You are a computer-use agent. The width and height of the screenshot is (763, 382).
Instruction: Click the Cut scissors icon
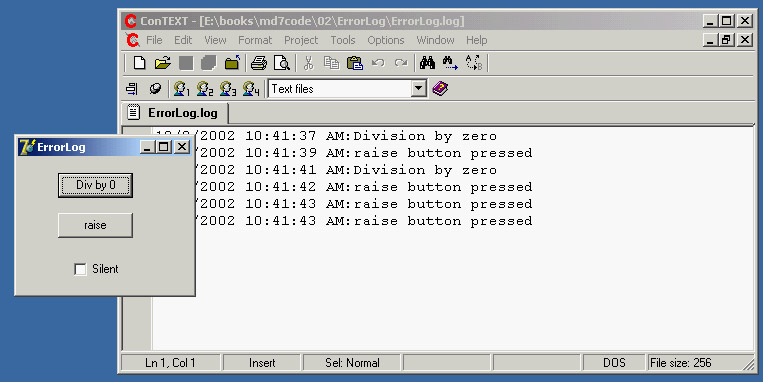click(x=309, y=63)
